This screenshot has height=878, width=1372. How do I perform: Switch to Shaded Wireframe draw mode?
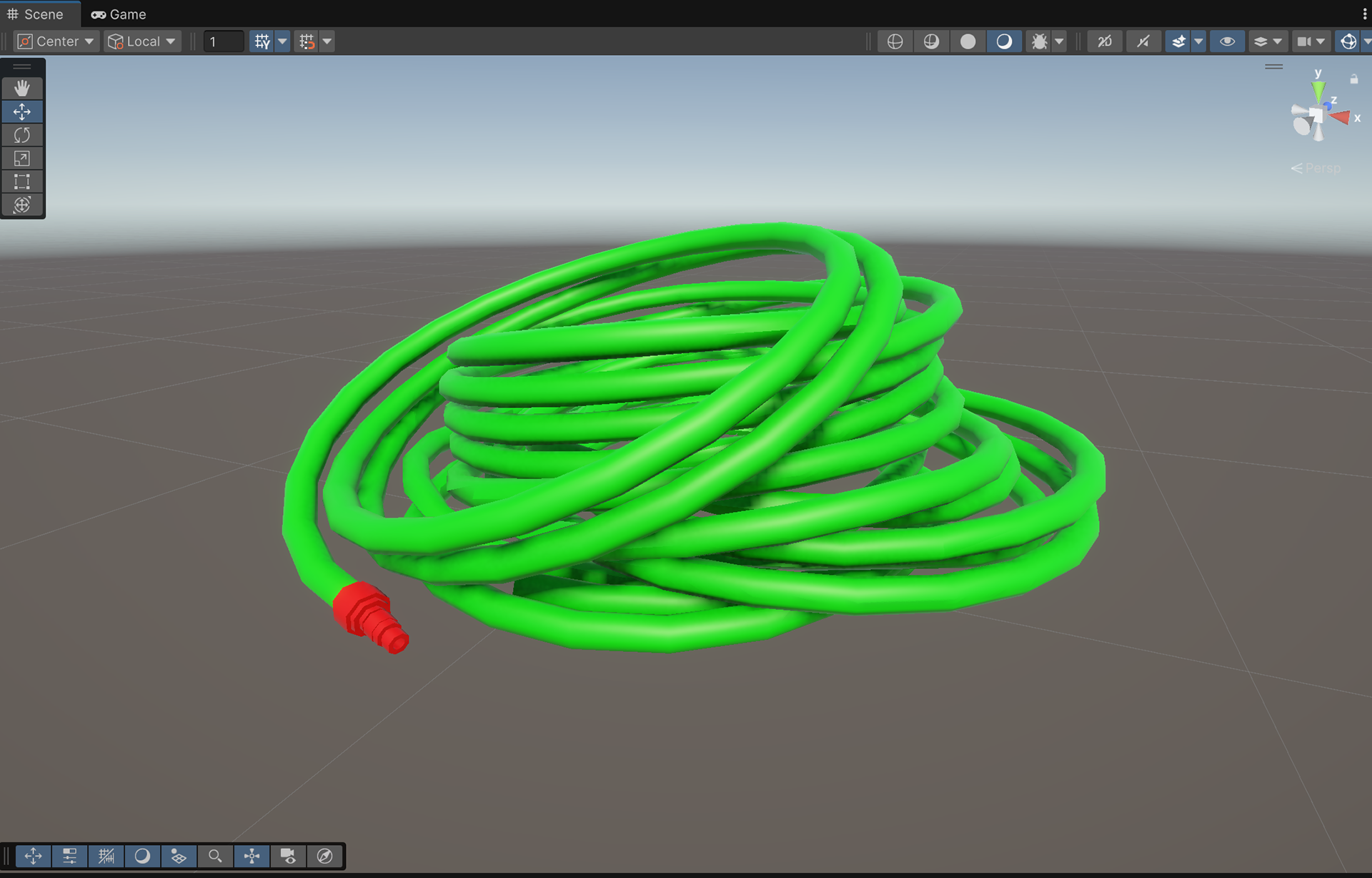[x=931, y=41]
